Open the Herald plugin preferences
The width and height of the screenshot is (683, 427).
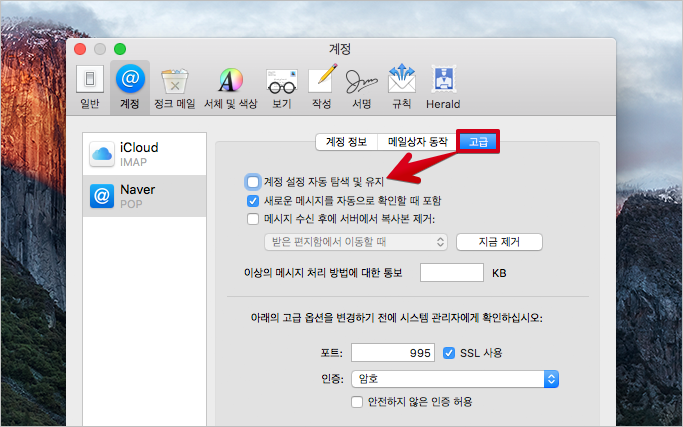coord(443,87)
